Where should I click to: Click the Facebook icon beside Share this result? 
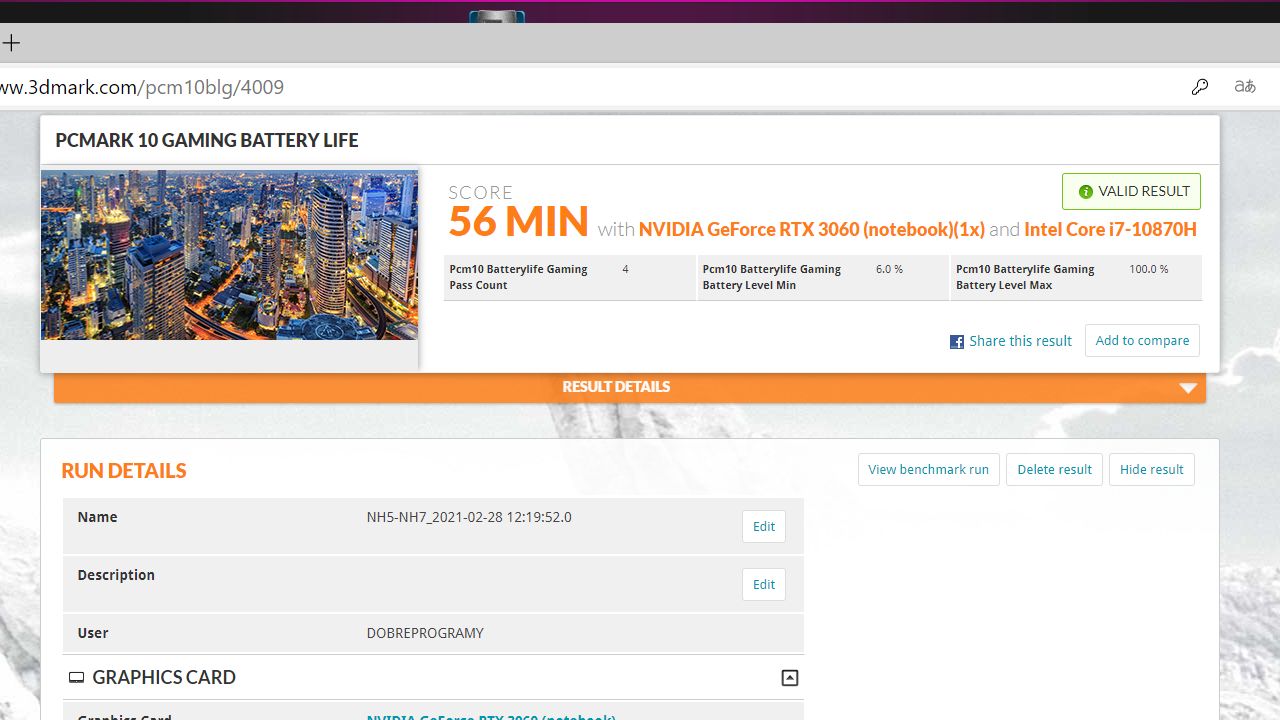click(x=957, y=342)
